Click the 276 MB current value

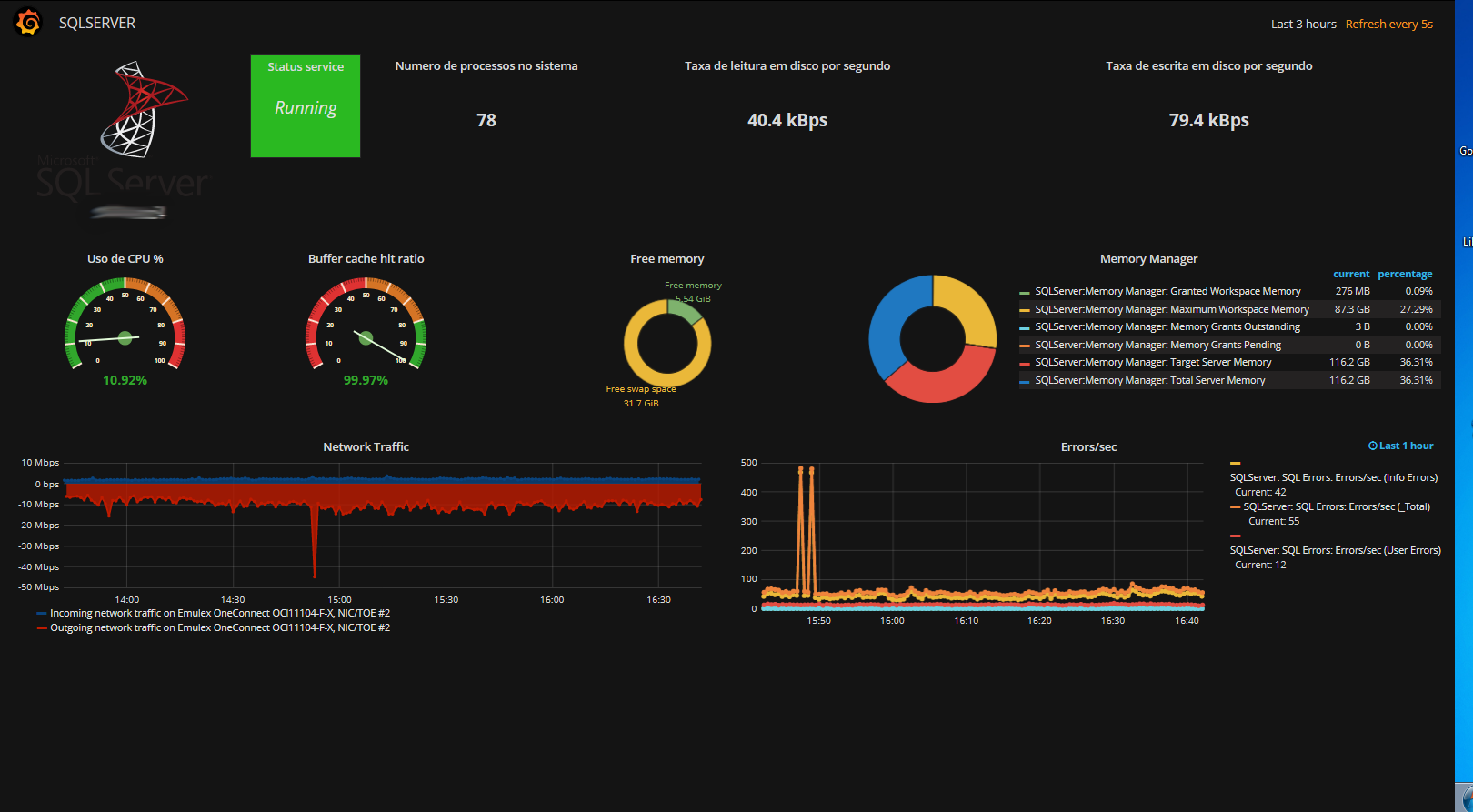pyautogui.click(x=1353, y=292)
